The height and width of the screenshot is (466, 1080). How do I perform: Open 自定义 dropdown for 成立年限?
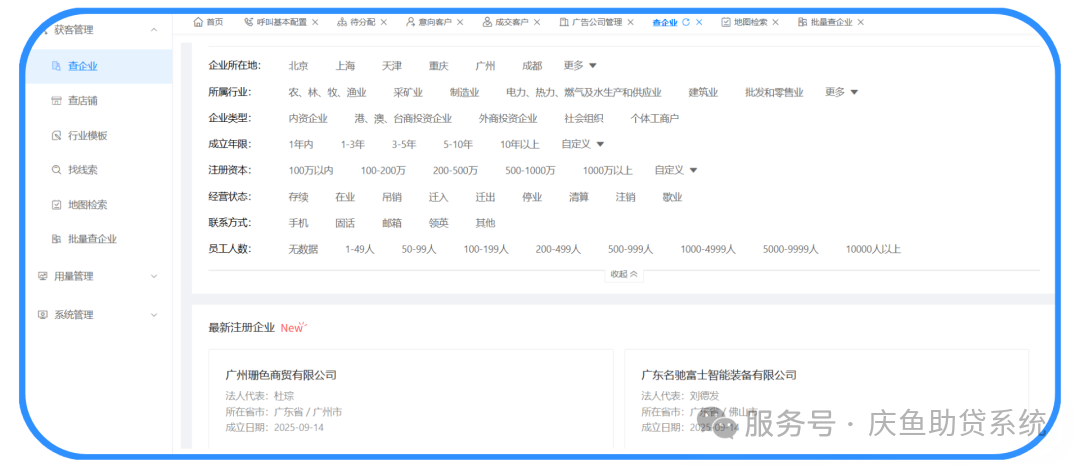coord(583,144)
